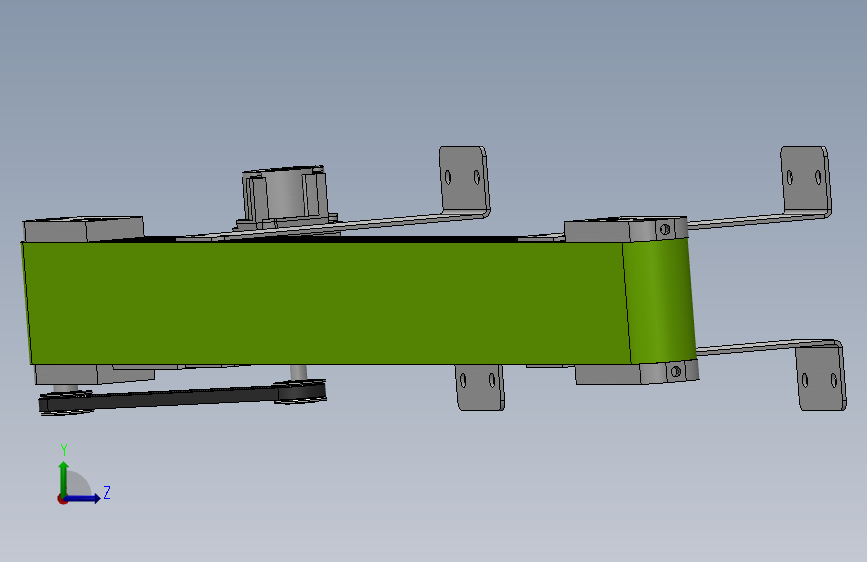Select the upper middle mounting bracket plate
This screenshot has width=867, height=562.
[x=464, y=179]
